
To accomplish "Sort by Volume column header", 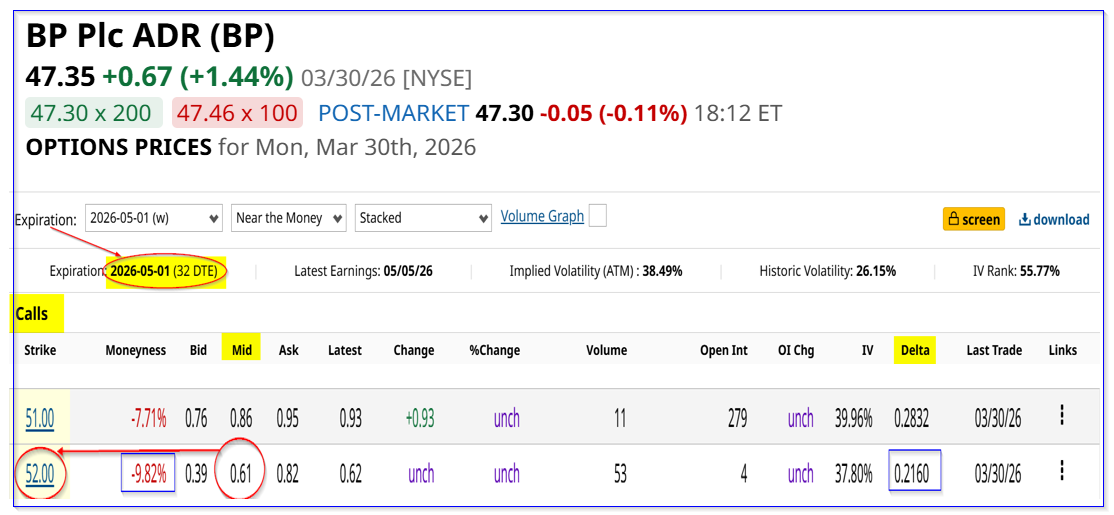I will tap(606, 350).
